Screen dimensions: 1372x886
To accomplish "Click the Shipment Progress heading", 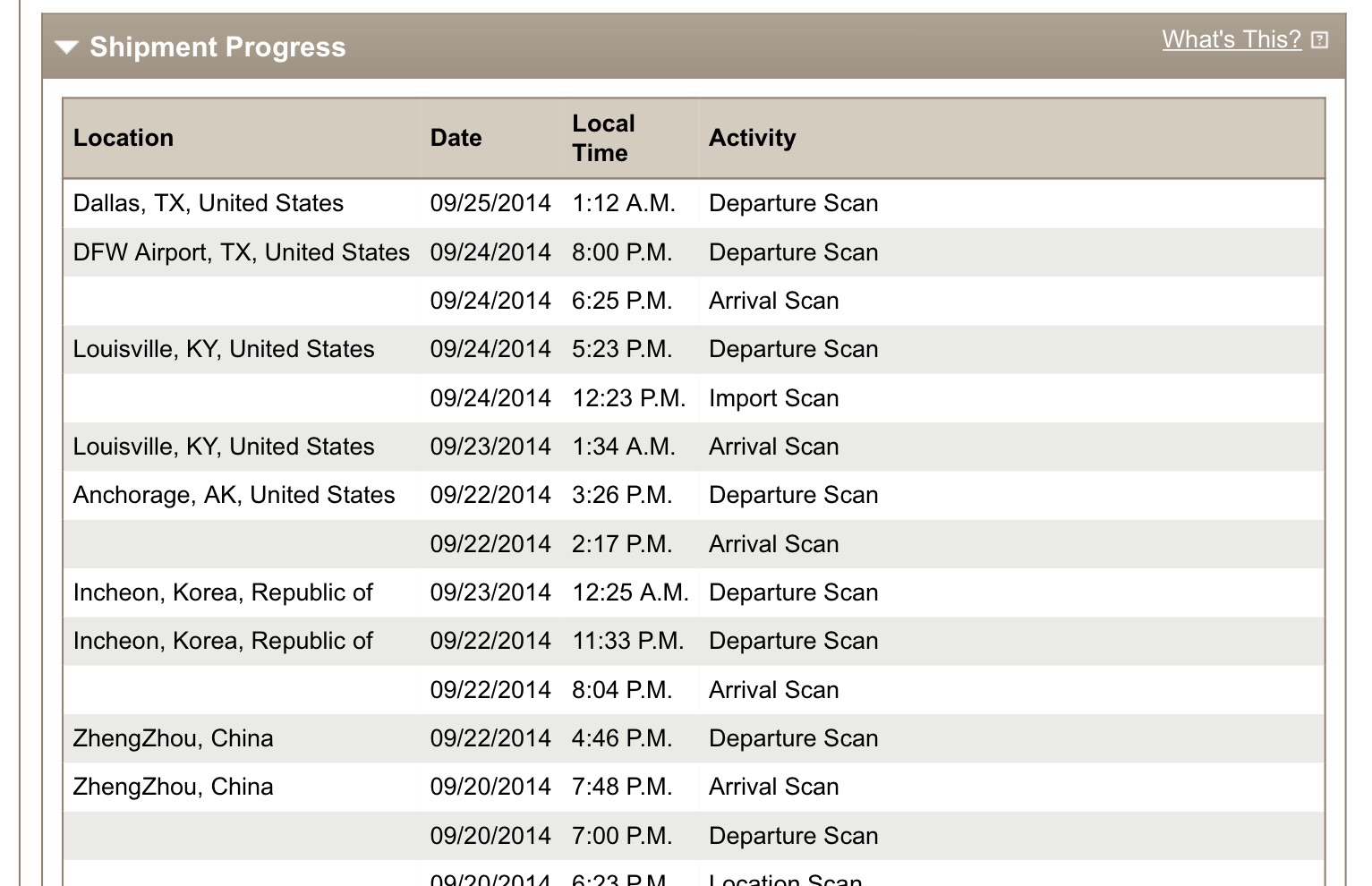I will 217,47.
